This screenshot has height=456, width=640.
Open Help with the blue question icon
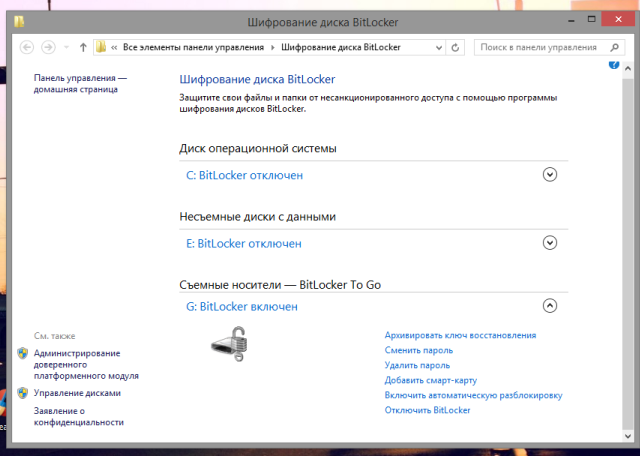(614, 64)
